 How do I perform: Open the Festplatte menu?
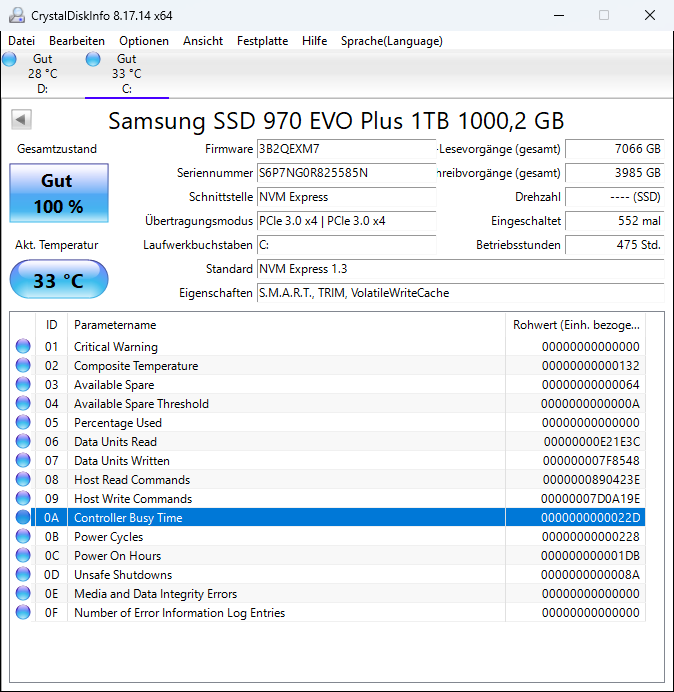pos(262,41)
